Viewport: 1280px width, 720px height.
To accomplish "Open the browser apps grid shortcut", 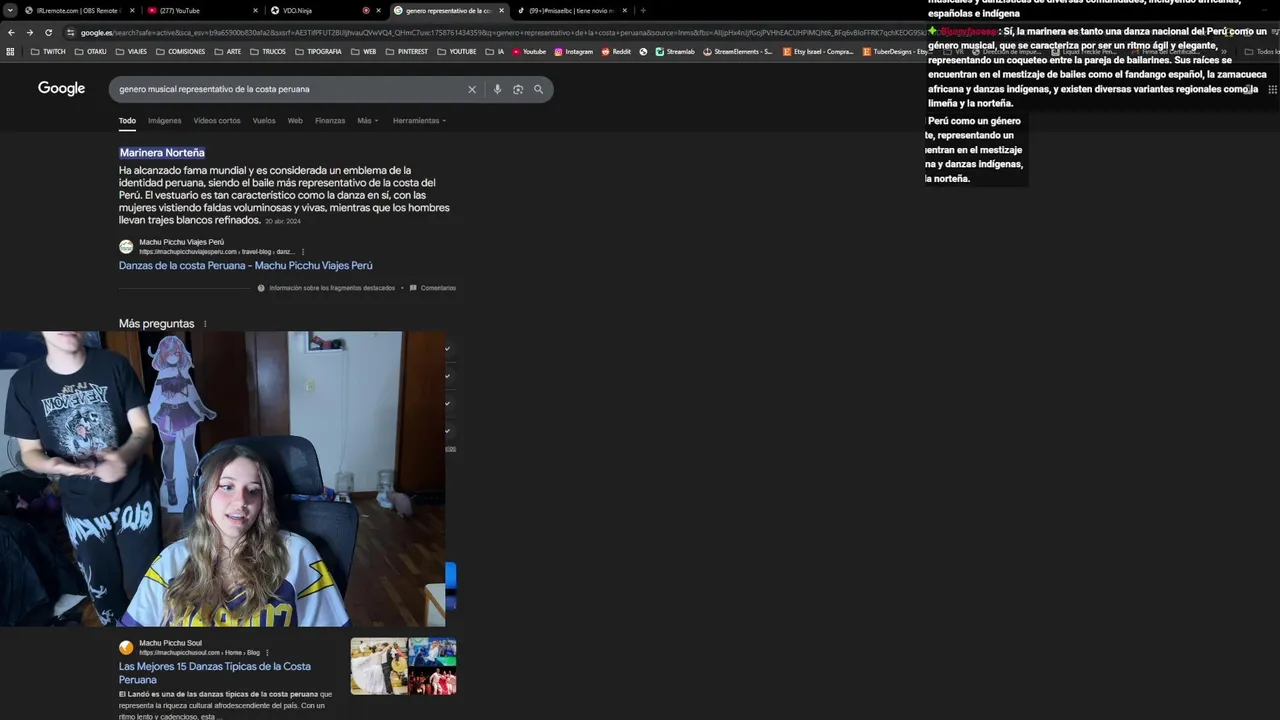I will [10, 51].
